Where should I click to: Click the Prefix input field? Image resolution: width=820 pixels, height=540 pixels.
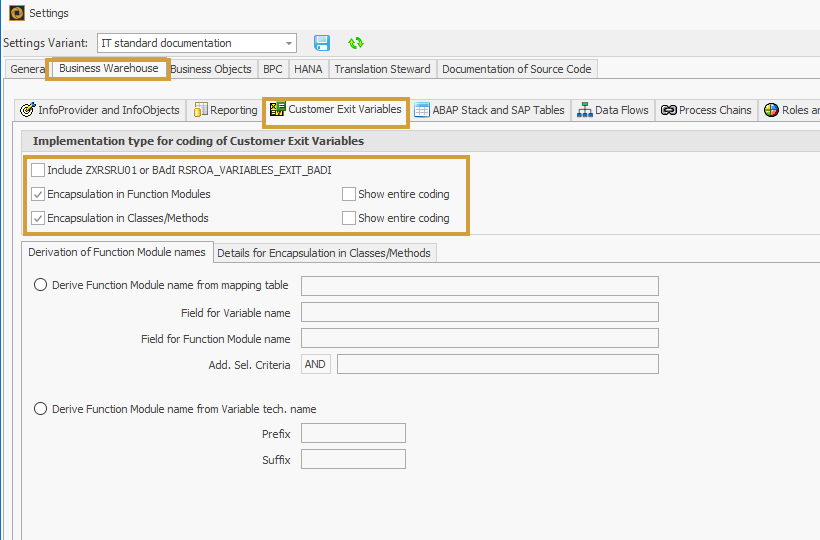(353, 433)
